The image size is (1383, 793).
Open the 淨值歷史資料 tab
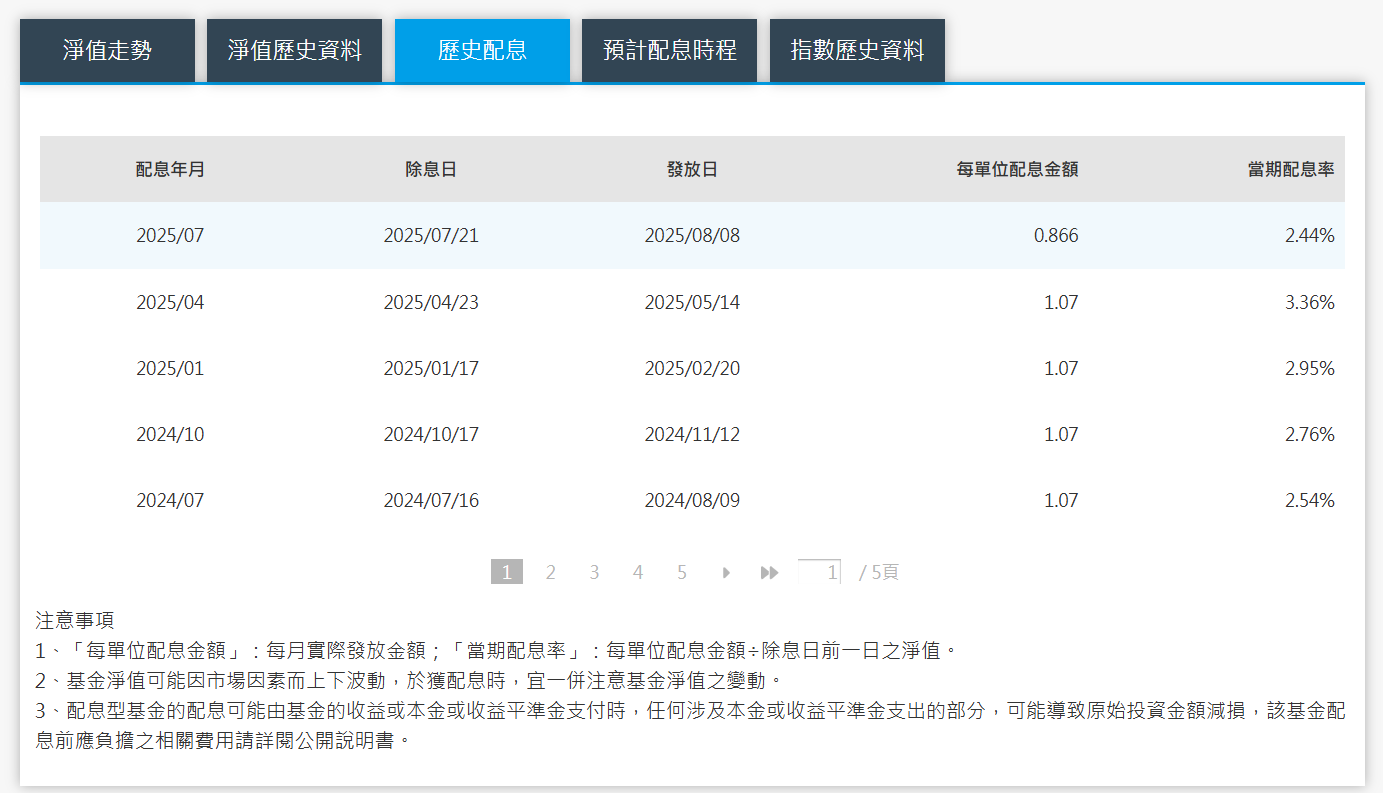point(294,49)
